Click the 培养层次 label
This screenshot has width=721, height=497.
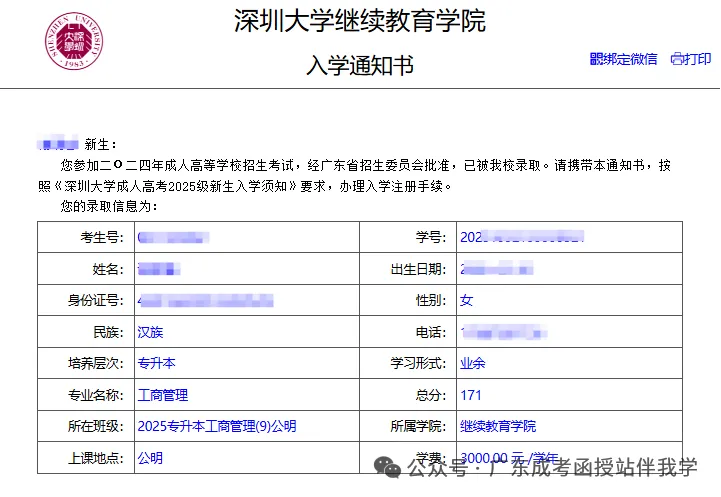point(96,363)
